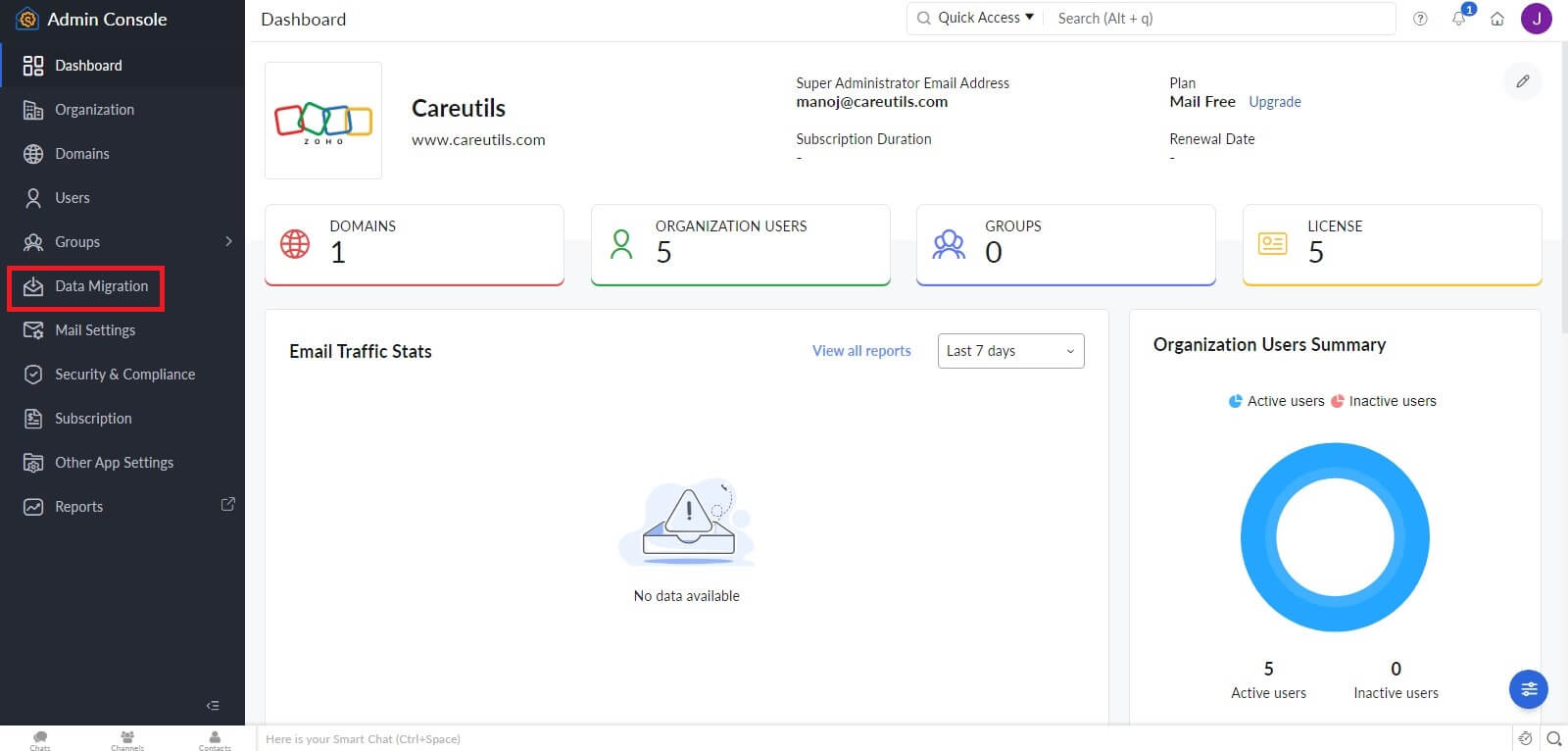Viewport: 1568px width, 751px height.
Task: Click the globe icon in DOMAINS card
Action: (x=295, y=243)
